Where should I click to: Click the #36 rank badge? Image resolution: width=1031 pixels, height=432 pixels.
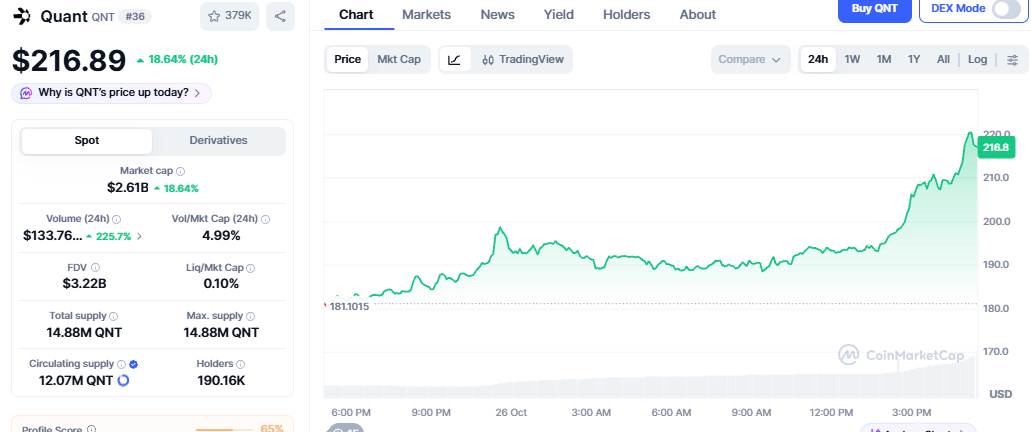tap(135, 16)
